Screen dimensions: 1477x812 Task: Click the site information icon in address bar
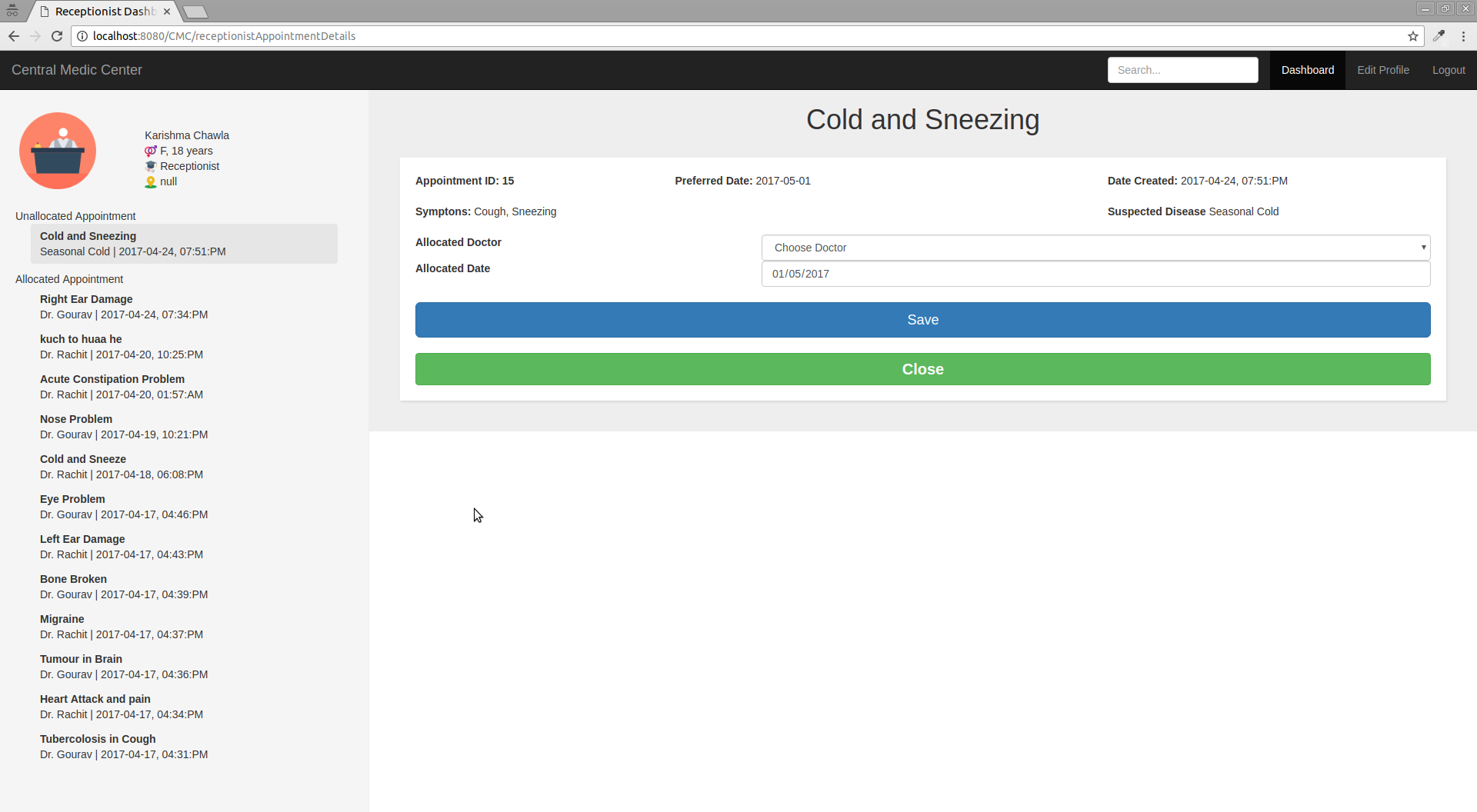pos(82,36)
